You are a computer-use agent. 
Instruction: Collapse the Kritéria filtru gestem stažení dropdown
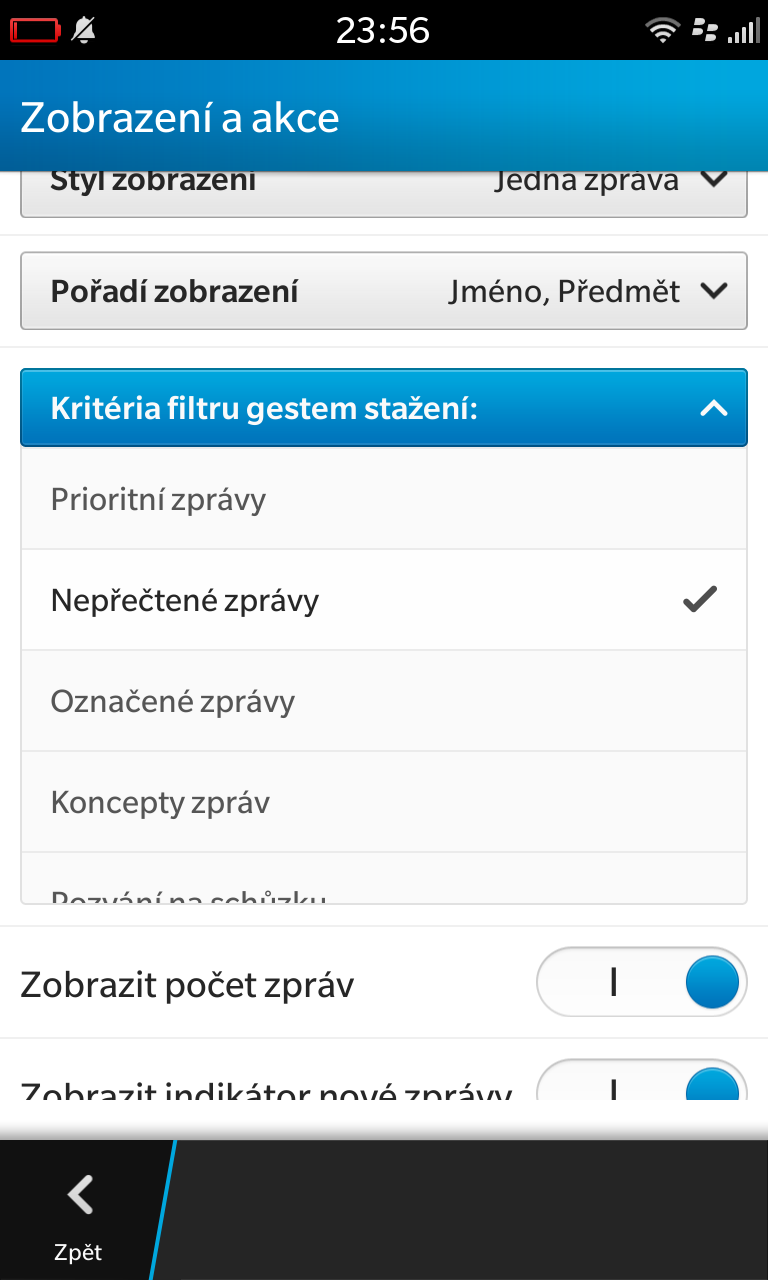point(384,408)
